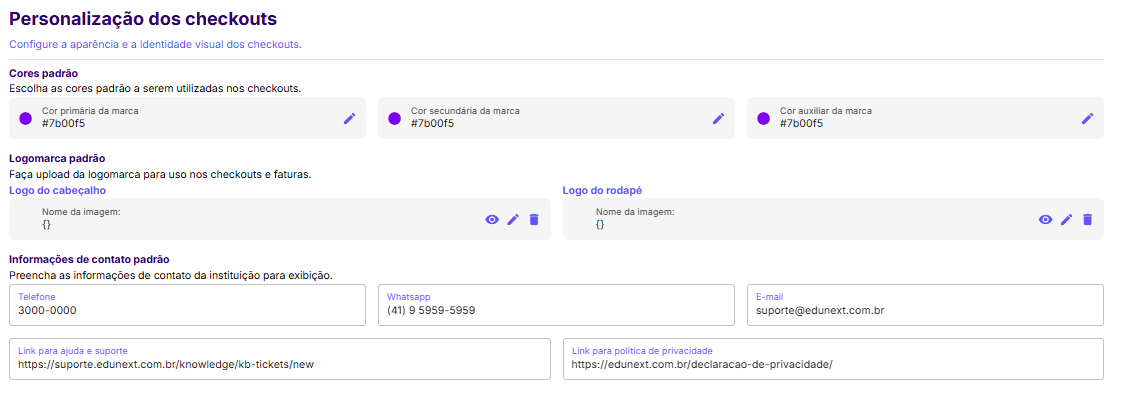Edit the primary brand color
1123x394 pixels.
point(350,118)
